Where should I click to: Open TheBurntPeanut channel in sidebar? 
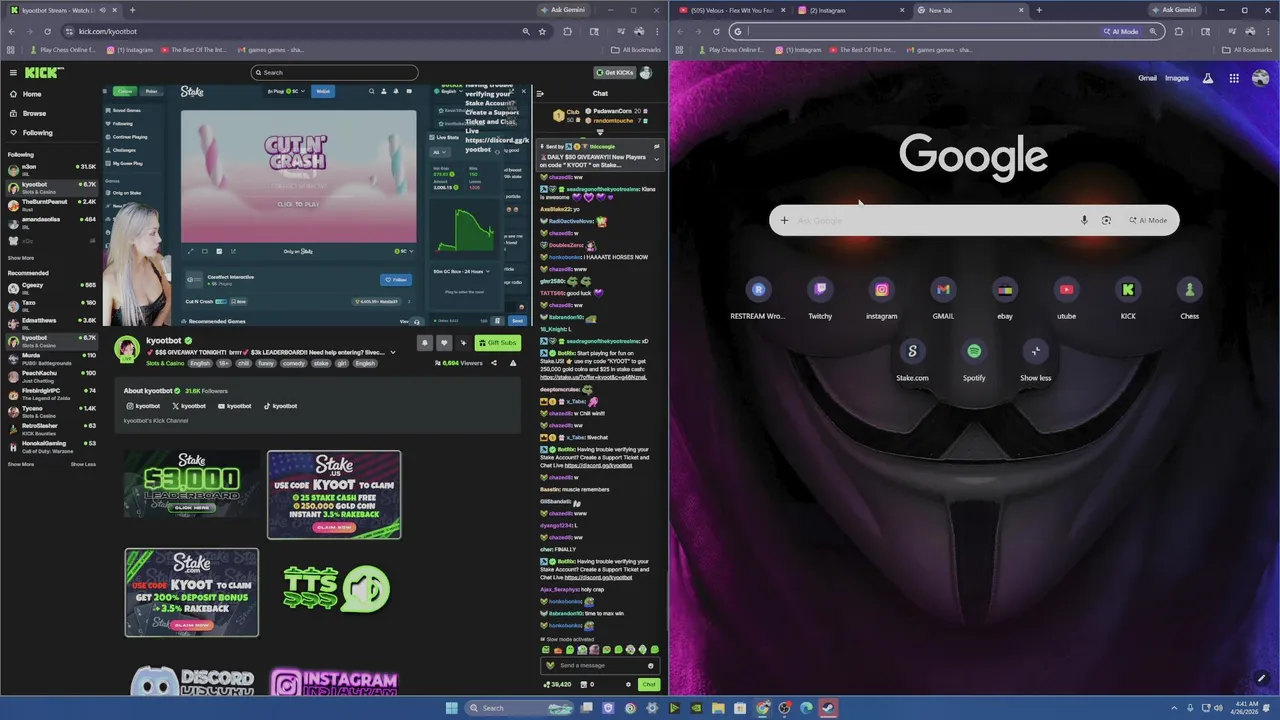52,204
